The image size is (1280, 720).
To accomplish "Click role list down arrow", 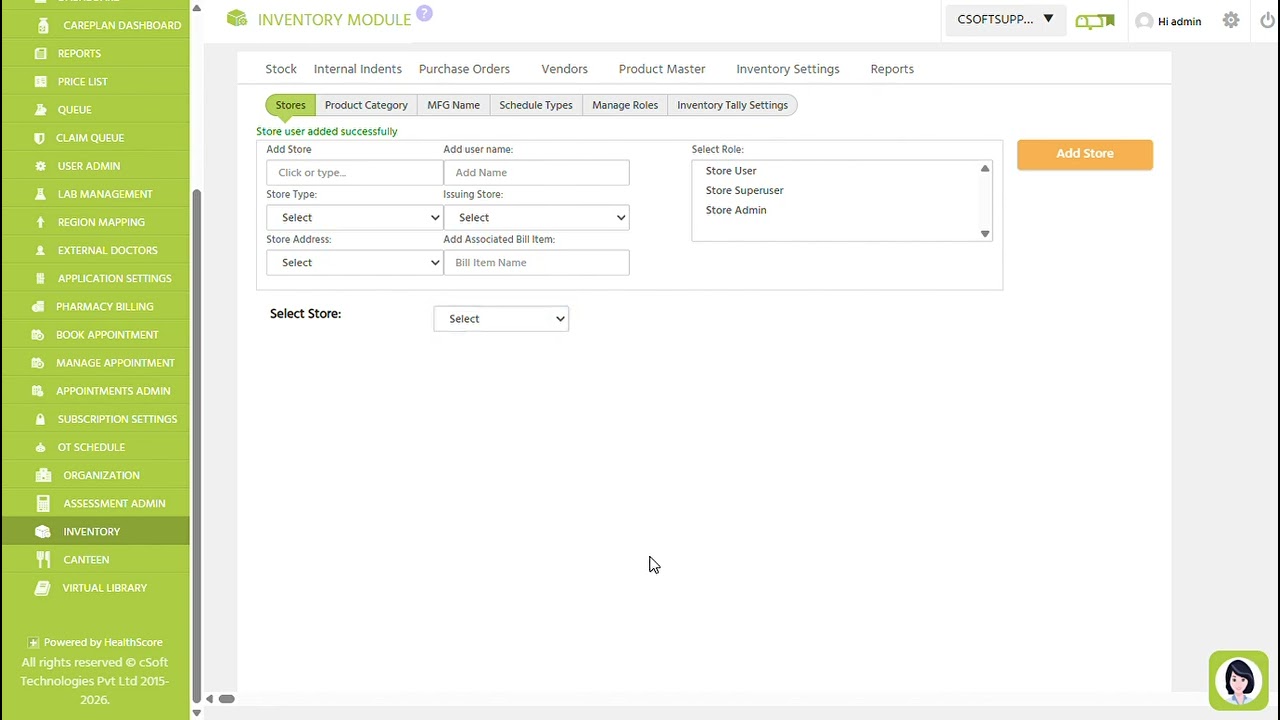I will click(x=985, y=234).
